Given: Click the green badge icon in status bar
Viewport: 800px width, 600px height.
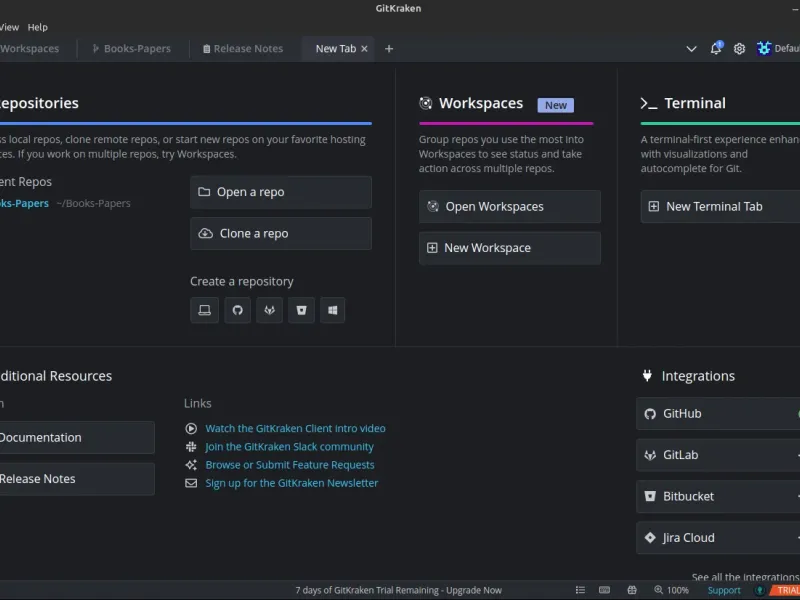Looking at the screenshot, I should pos(760,590).
